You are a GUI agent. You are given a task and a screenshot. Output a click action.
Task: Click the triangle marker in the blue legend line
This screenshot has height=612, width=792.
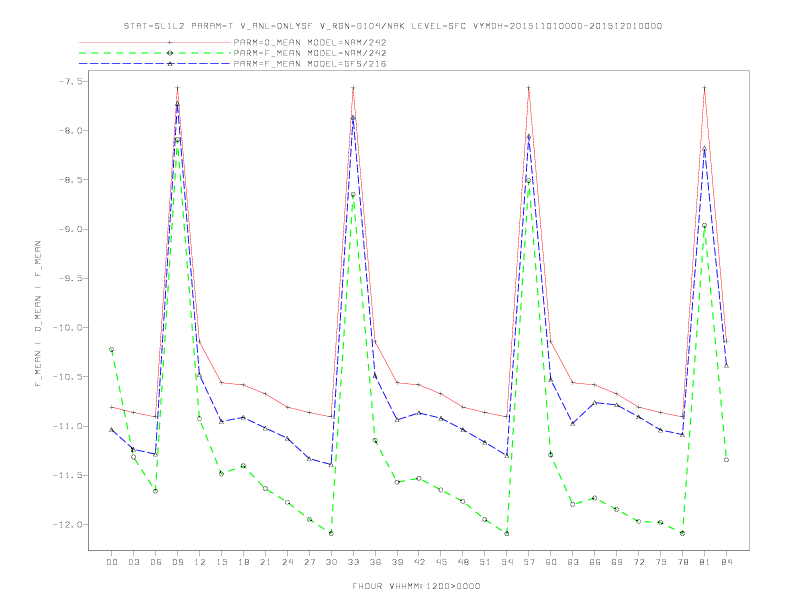coord(170,64)
